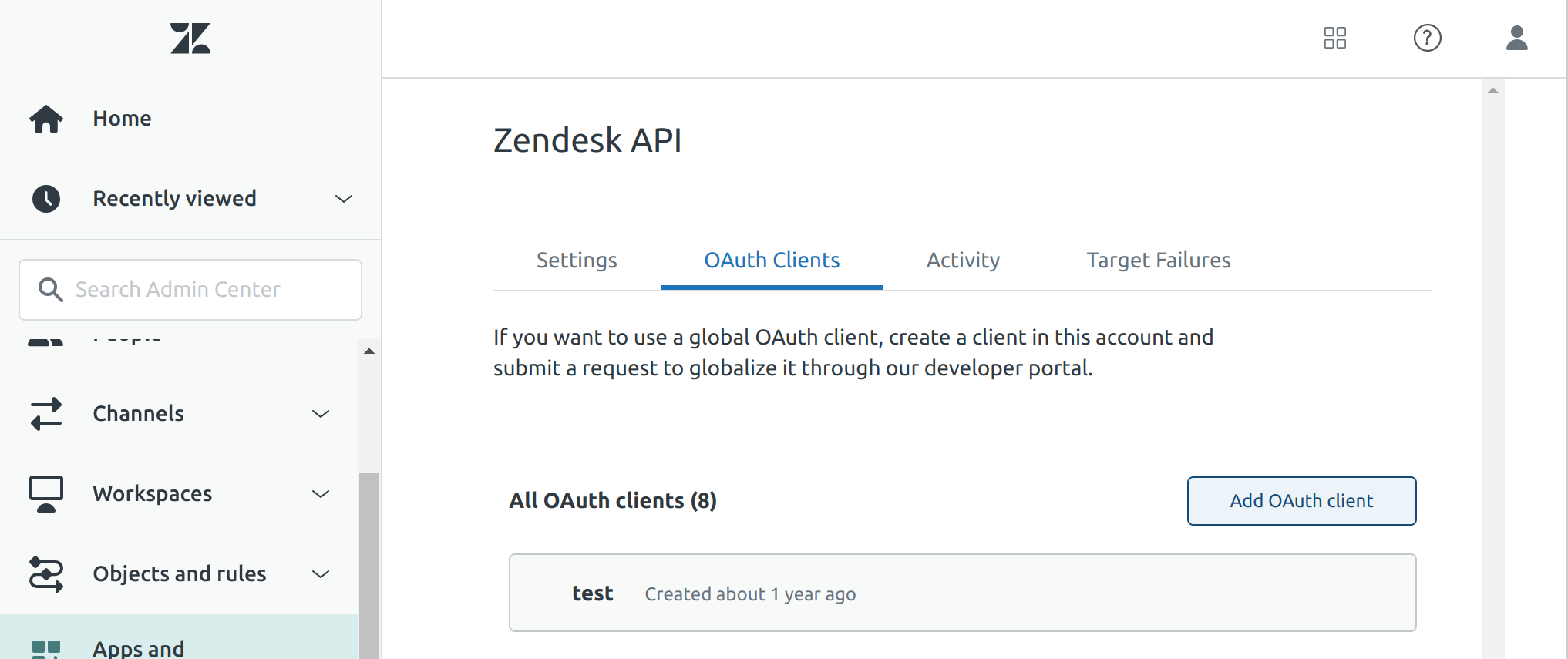
Task: Open the help question mark icon
Action: 1428,38
